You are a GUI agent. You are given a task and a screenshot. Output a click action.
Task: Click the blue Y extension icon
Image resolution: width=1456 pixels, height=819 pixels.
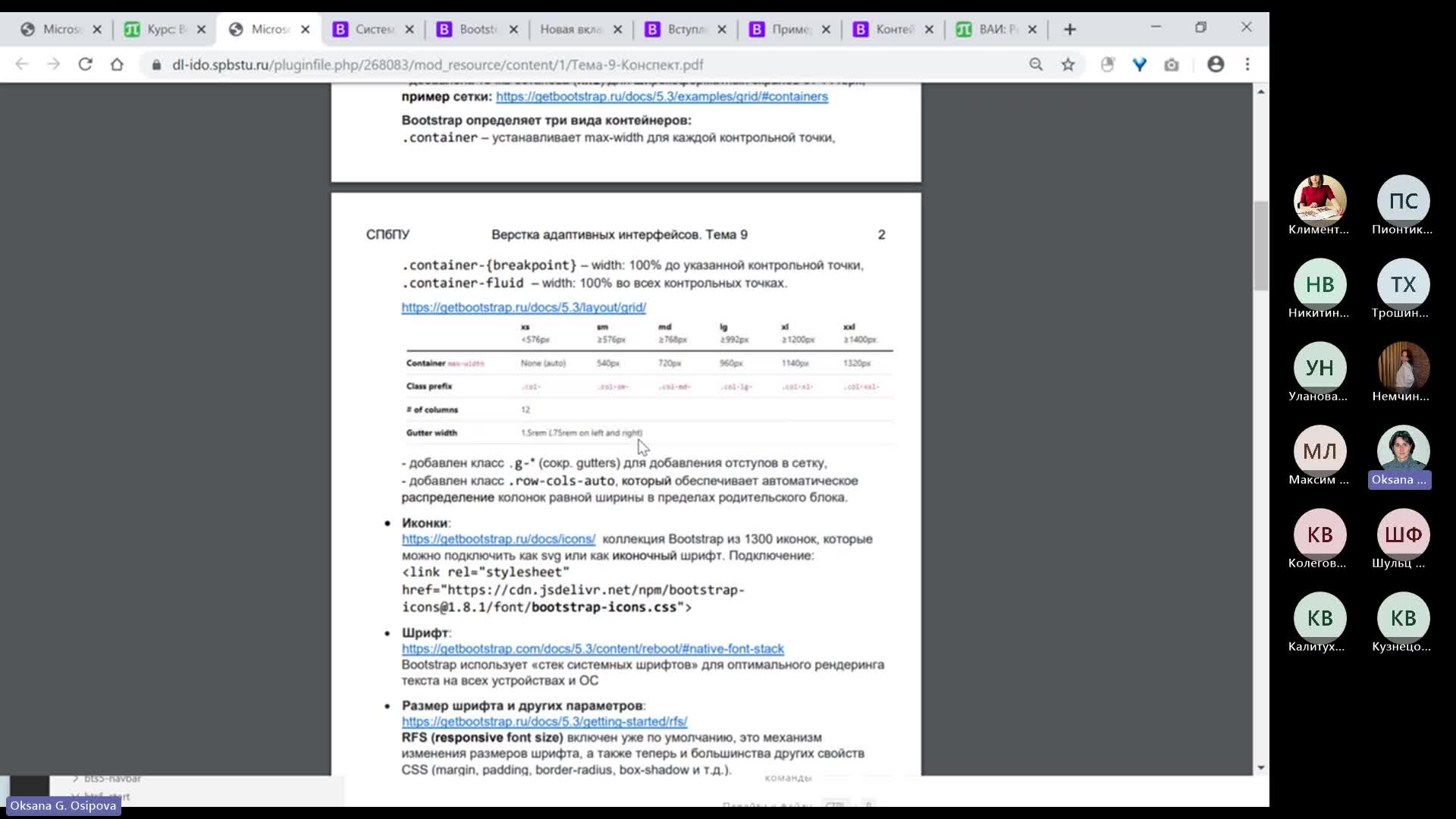[1139, 64]
